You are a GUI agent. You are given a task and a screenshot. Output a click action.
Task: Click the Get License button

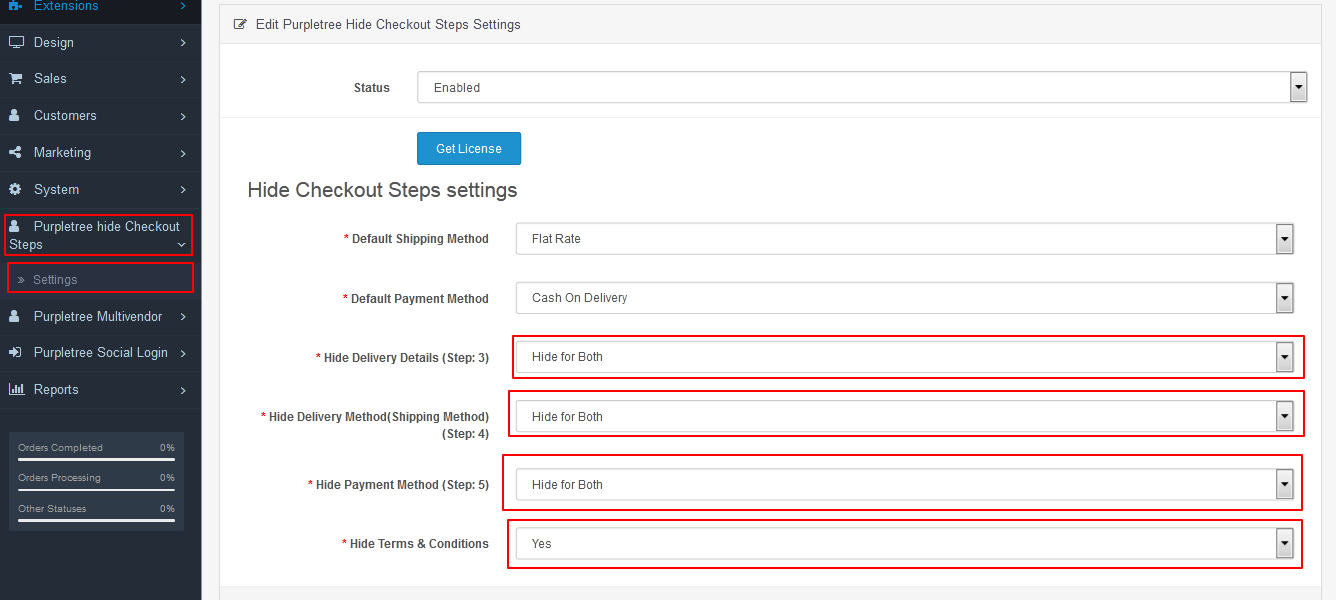point(469,149)
